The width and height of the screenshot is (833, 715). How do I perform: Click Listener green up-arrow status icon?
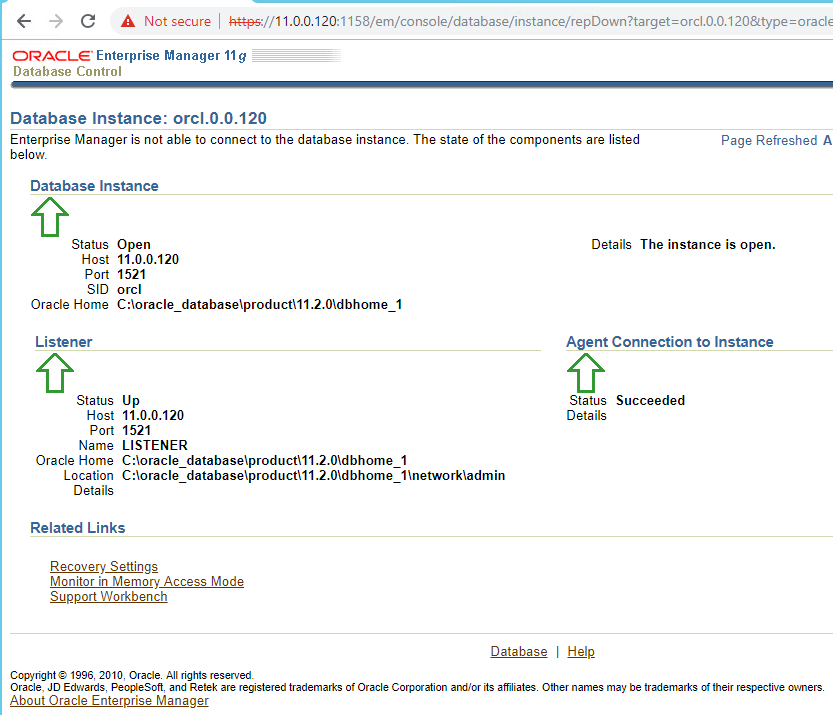click(x=55, y=373)
